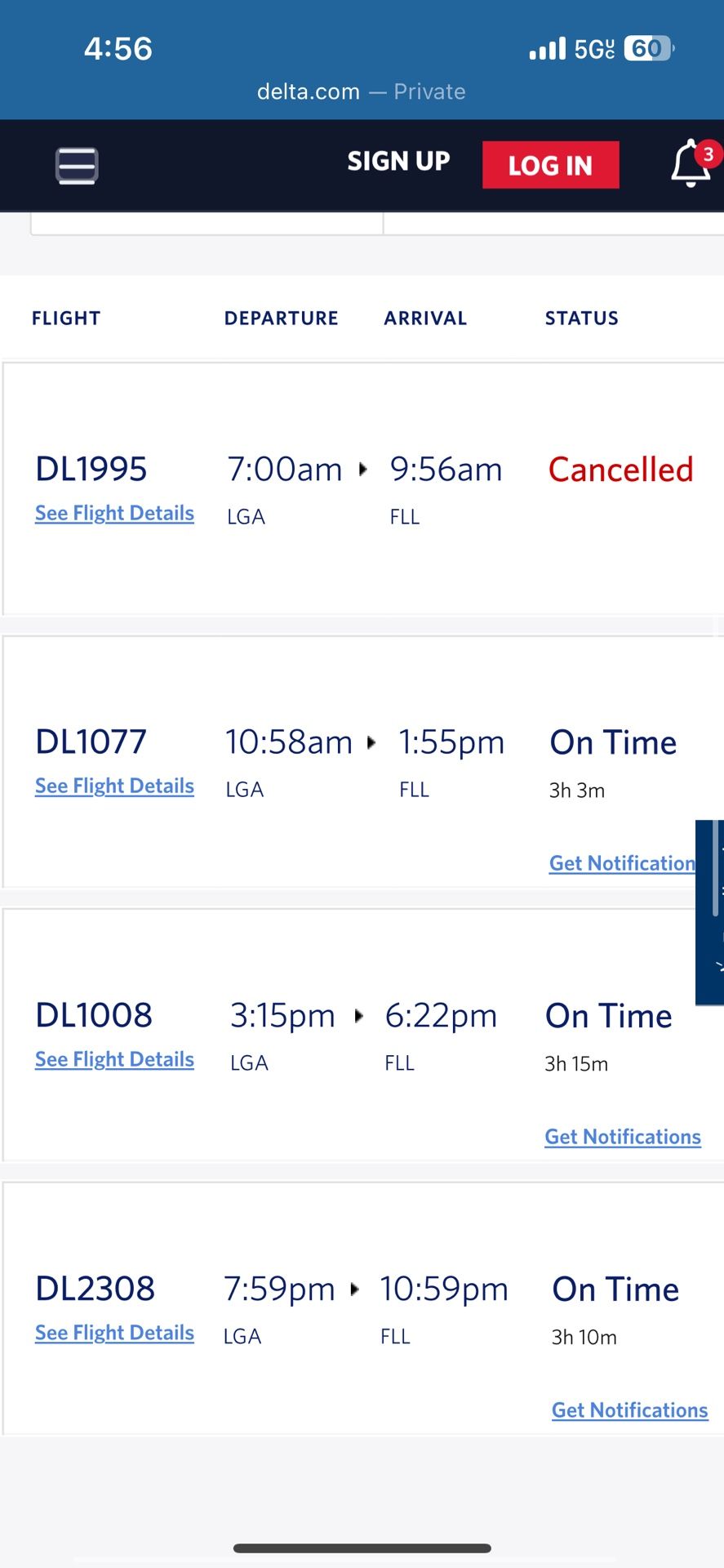The height and width of the screenshot is (1568, 724).
Task: Tap the Cancelled status of DL1995
Action: (x=620, y=470)
